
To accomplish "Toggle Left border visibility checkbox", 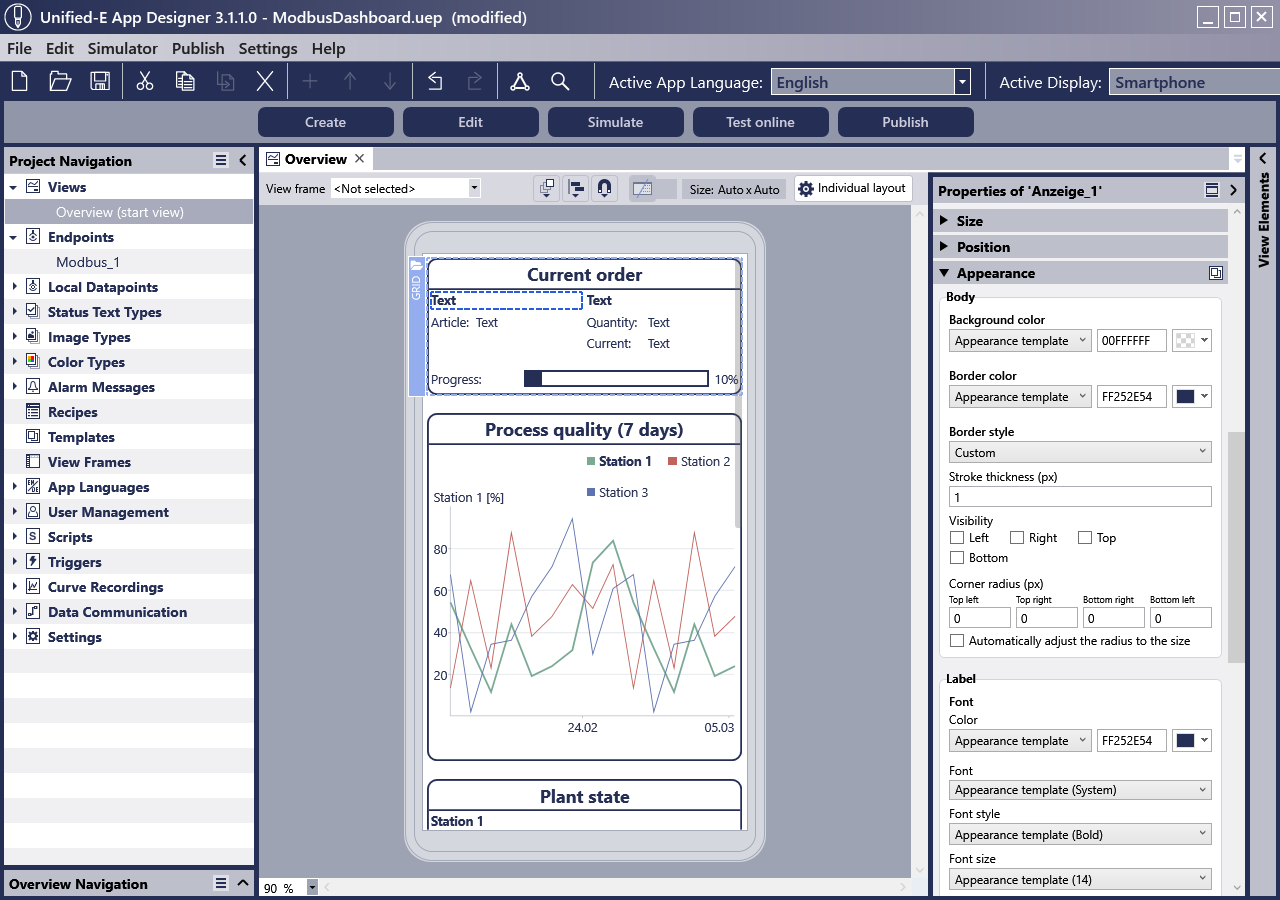I will pos(957,538).
